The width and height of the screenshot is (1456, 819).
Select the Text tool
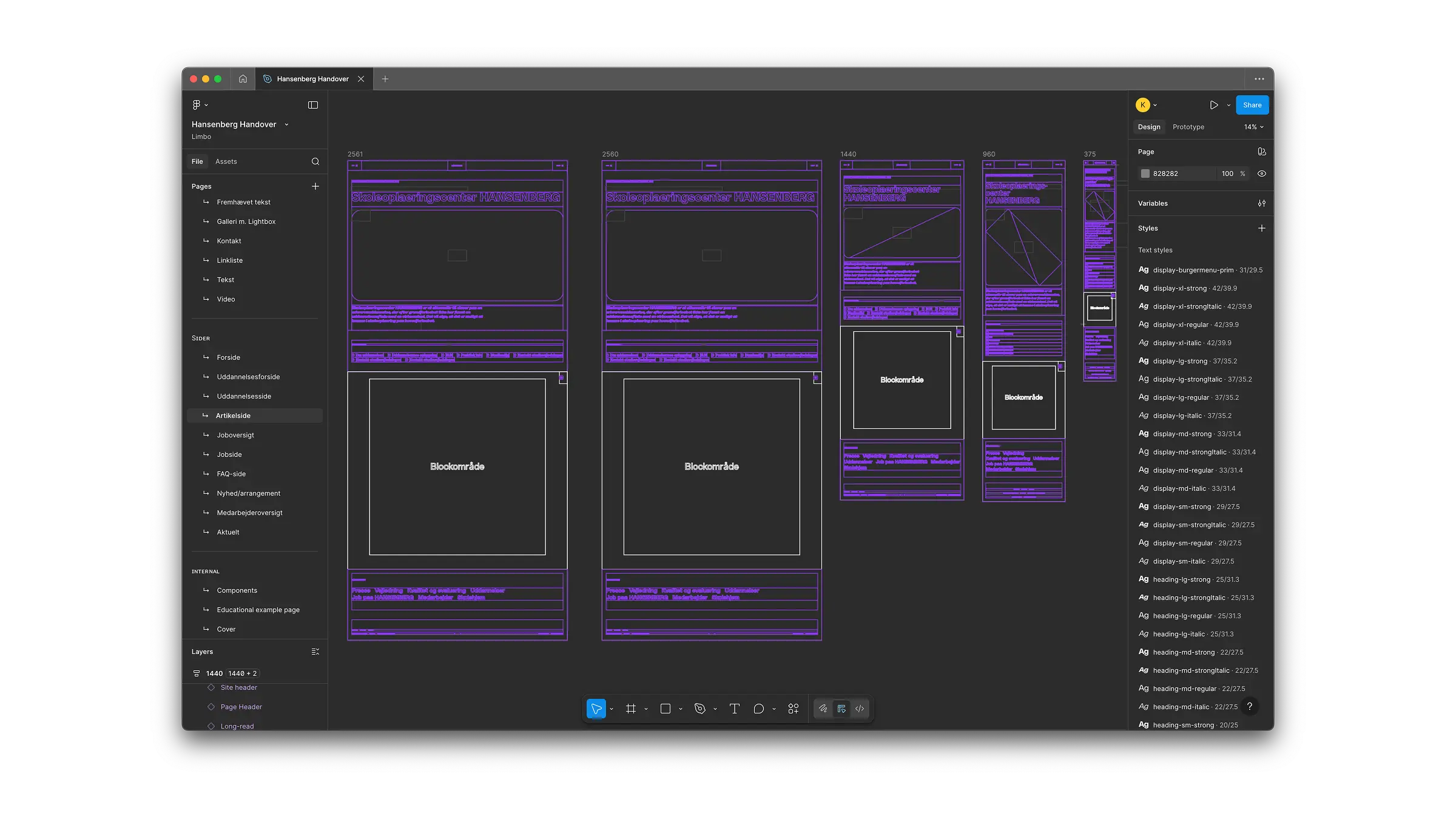pos(734,709)
